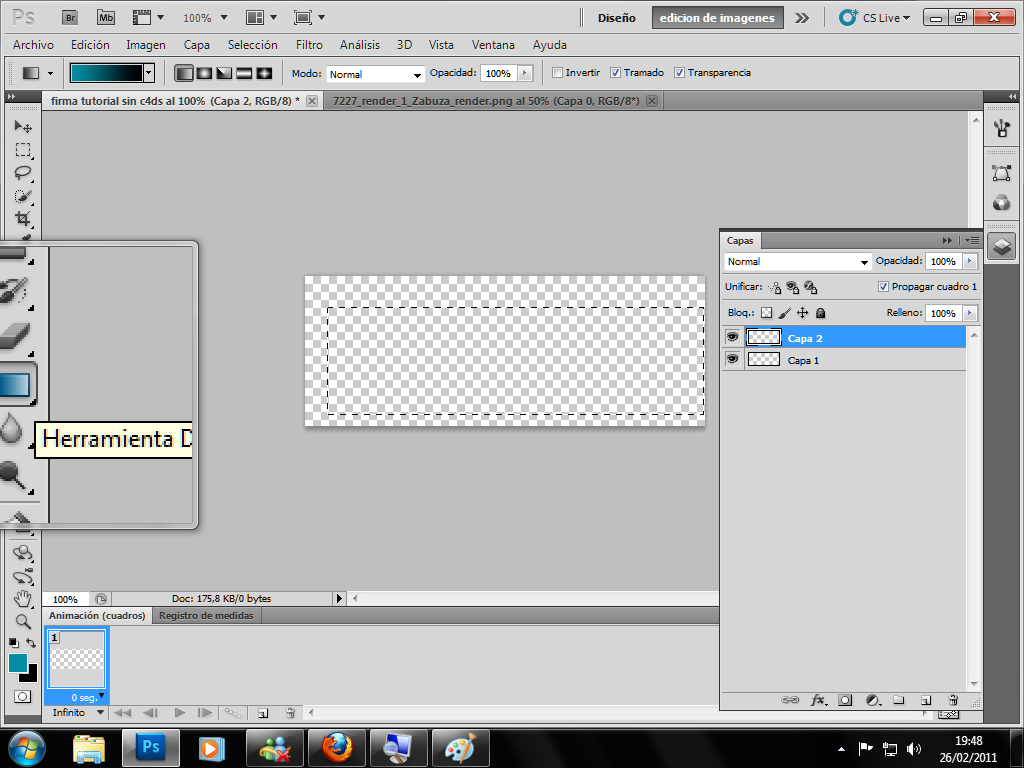Open background black color picker
The height and width of the screenshot is (768, 1024).
coord(31,675)
